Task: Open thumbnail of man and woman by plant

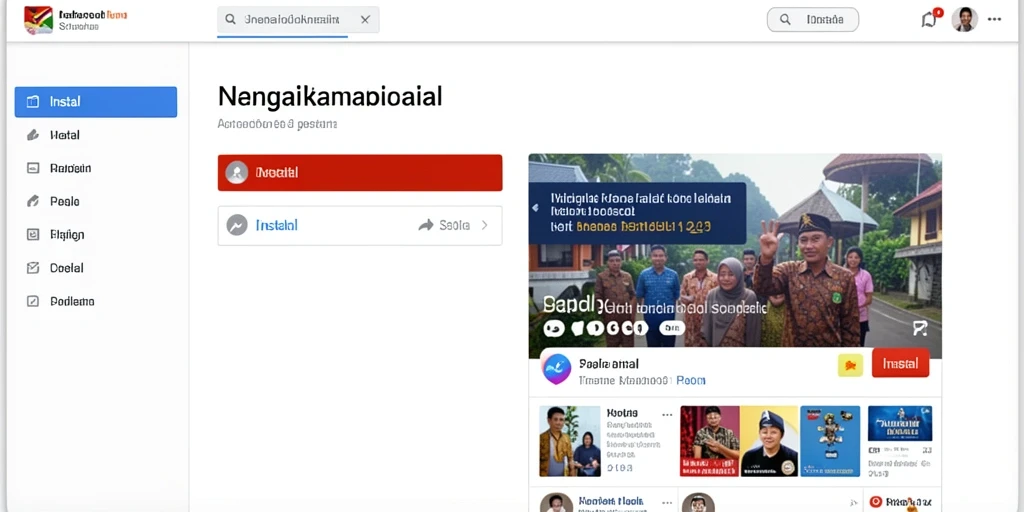Action: tap(569, 441)
